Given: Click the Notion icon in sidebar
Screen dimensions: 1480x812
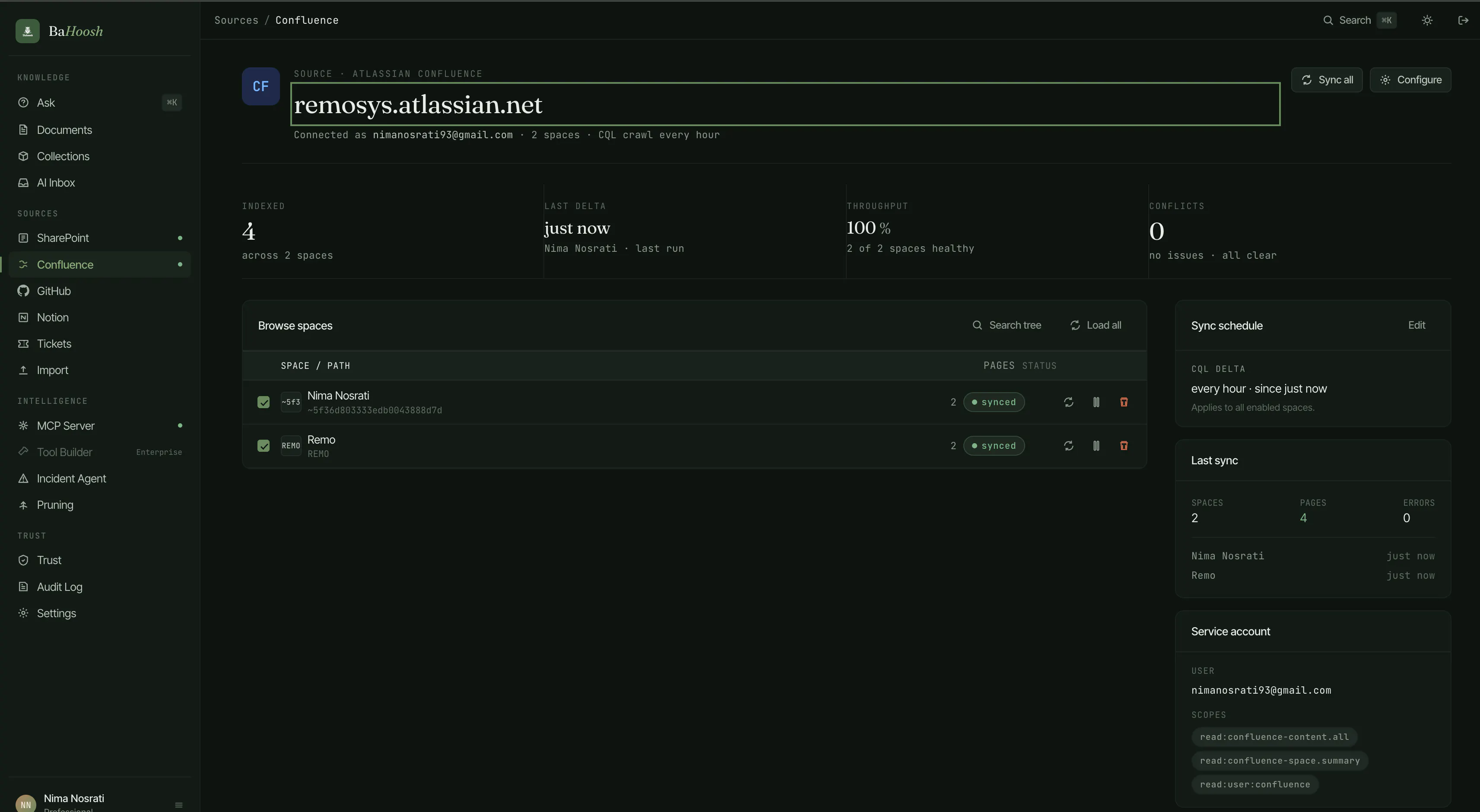Looking at the screenshot, I should click(x=23, y=317).
